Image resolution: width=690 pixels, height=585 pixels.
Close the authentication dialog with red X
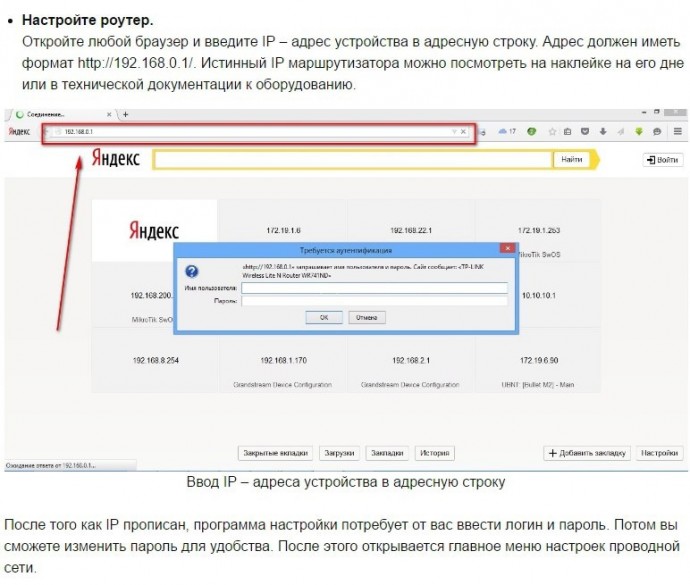[x=507, y=248]
